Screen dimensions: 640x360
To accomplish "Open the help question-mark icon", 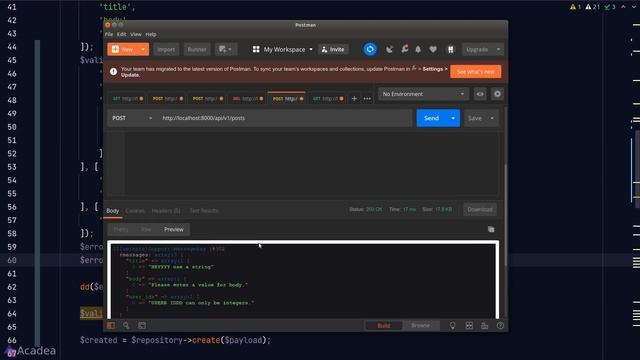I will click(x=500, y=325).
